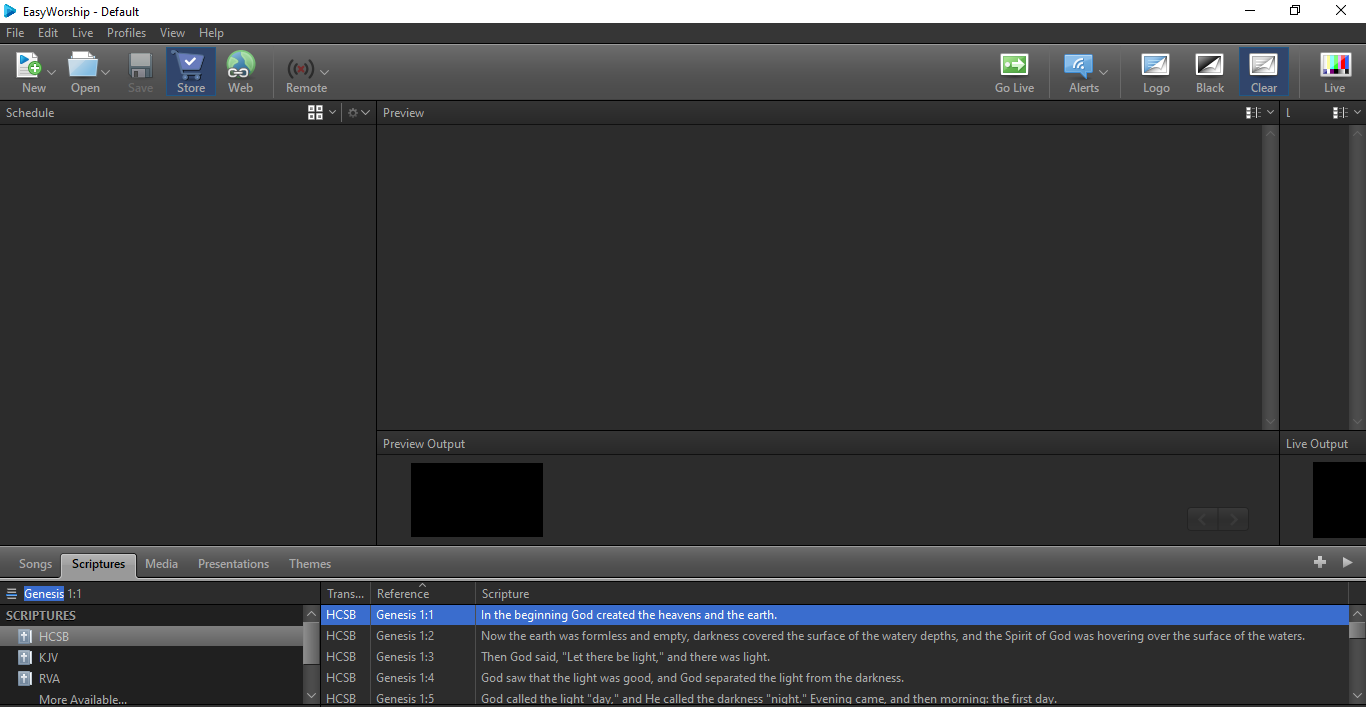The image size is (1366, 707).
Task: Select the HCSB Bible icon
Action: (x=25, y=636)
